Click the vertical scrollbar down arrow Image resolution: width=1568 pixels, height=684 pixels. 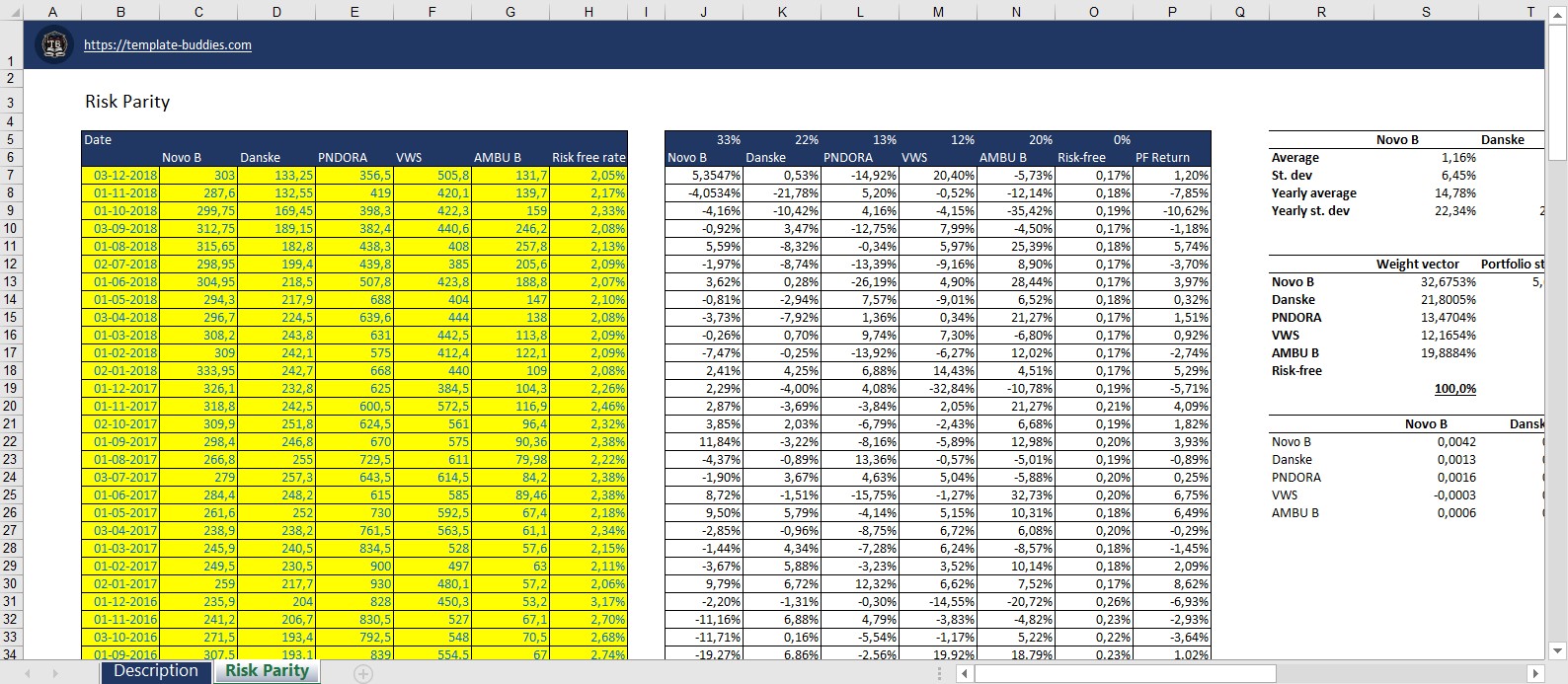tap(1556, 650)
